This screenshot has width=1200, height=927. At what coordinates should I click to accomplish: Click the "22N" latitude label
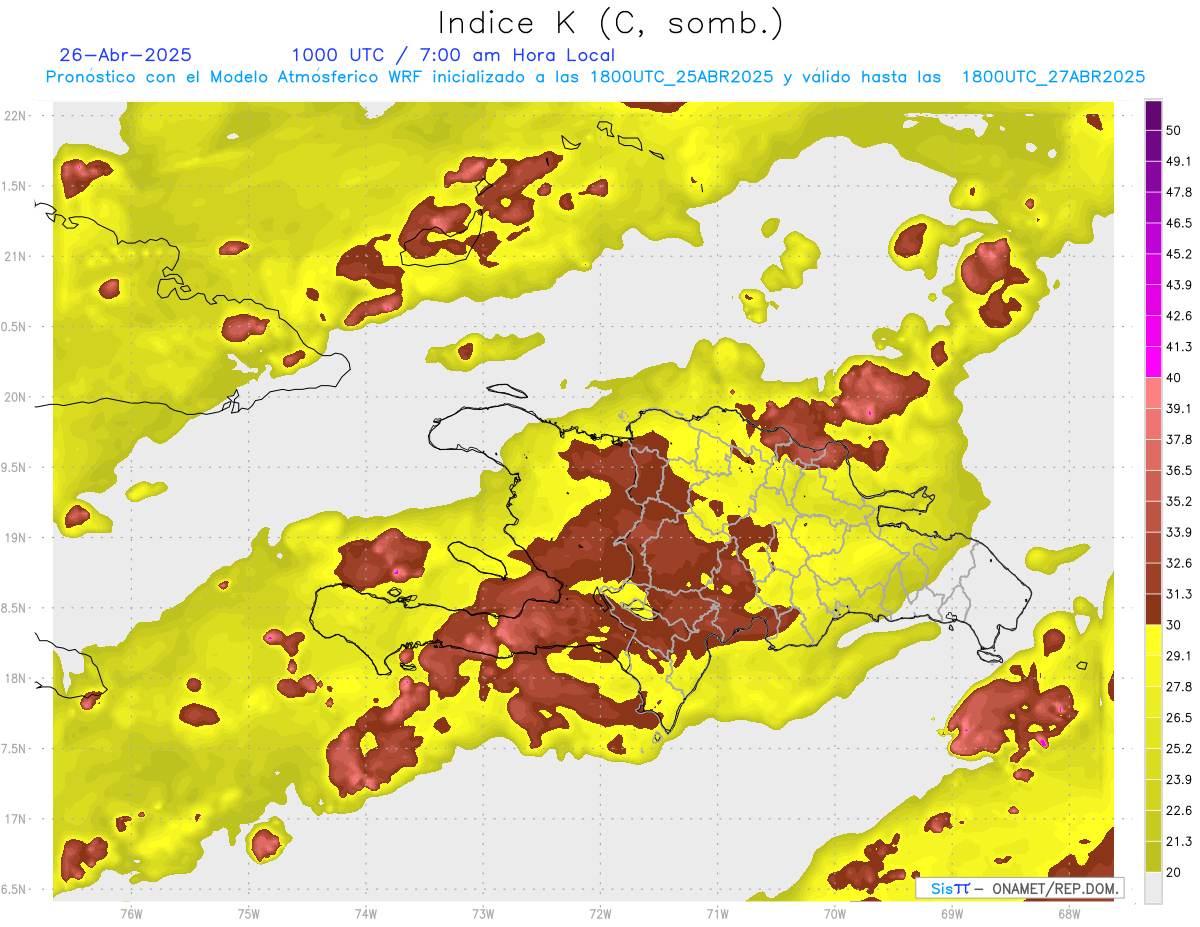15,115
